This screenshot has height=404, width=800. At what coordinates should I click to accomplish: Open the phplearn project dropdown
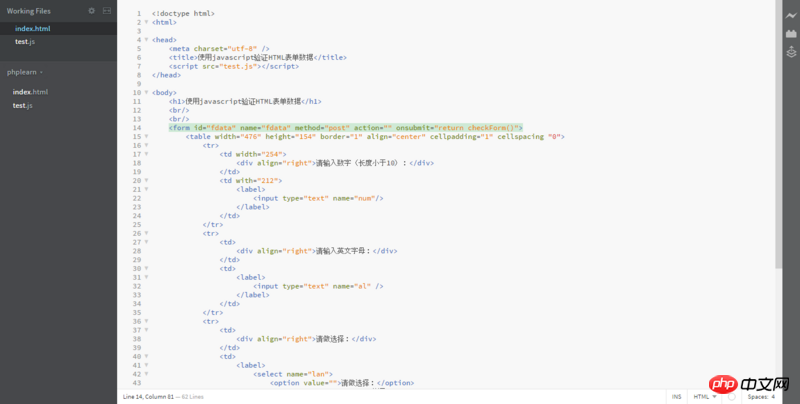pos(24,72)
